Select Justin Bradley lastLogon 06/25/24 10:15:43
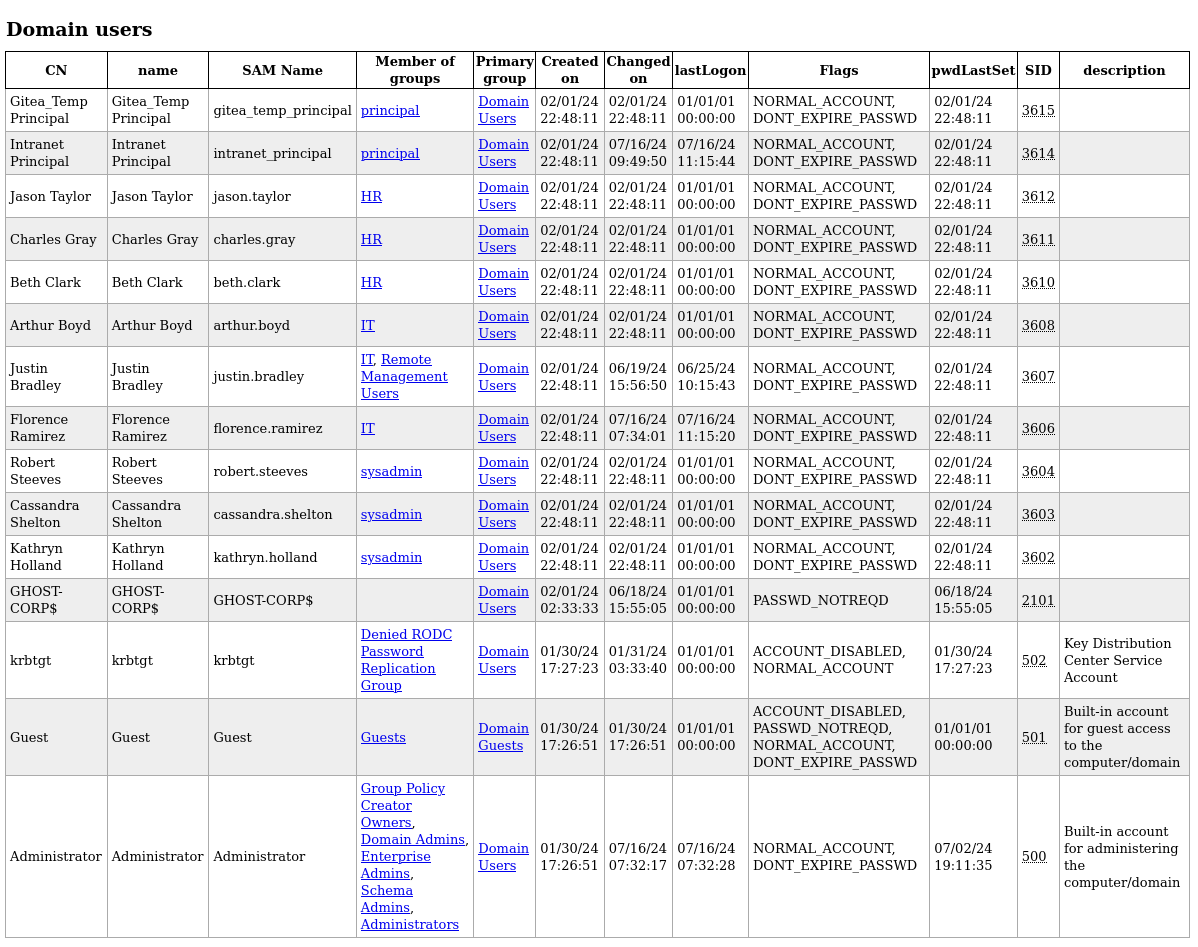 coord(706,376)
